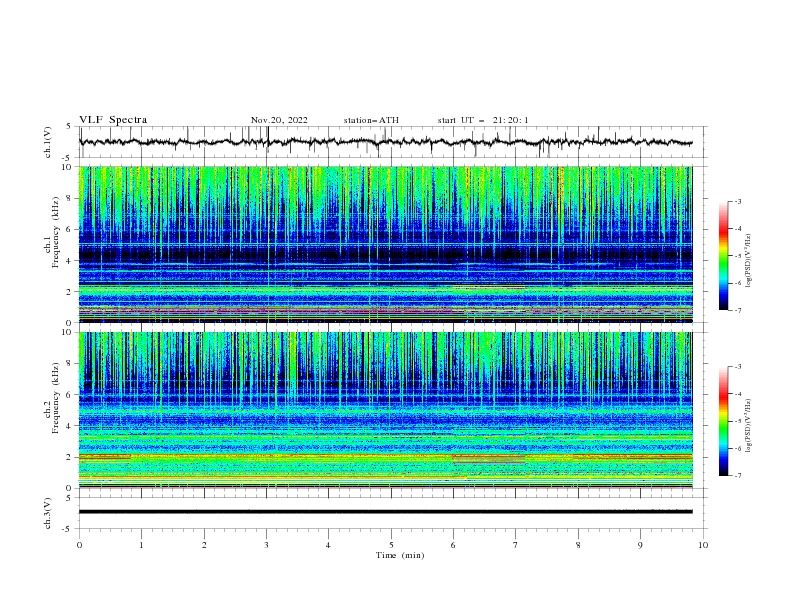Click the time axis tick label '3'

point(267,545)
